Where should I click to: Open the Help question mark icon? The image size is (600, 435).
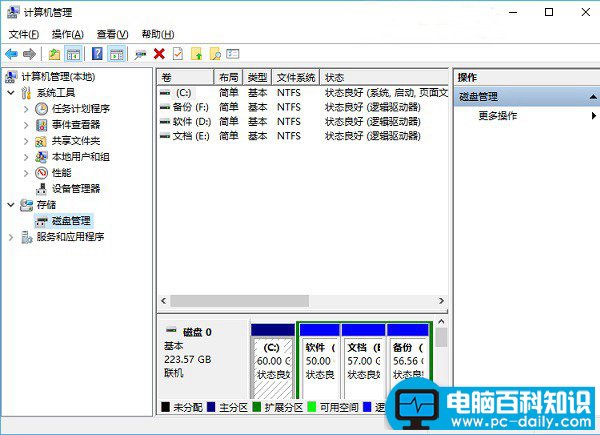coord(97,54)
